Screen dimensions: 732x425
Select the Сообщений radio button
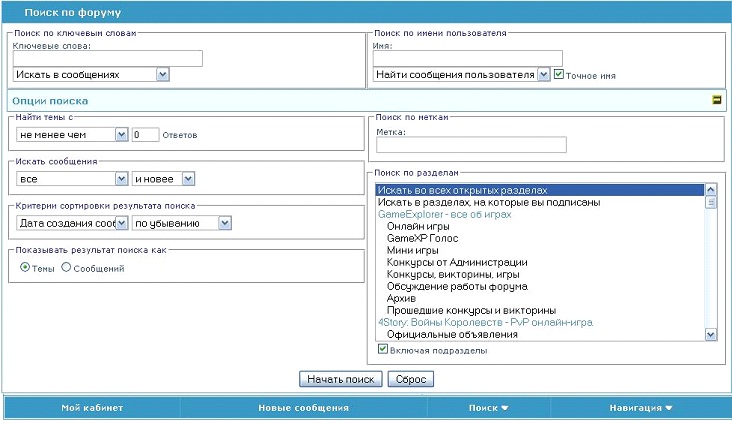pos(67,268)
